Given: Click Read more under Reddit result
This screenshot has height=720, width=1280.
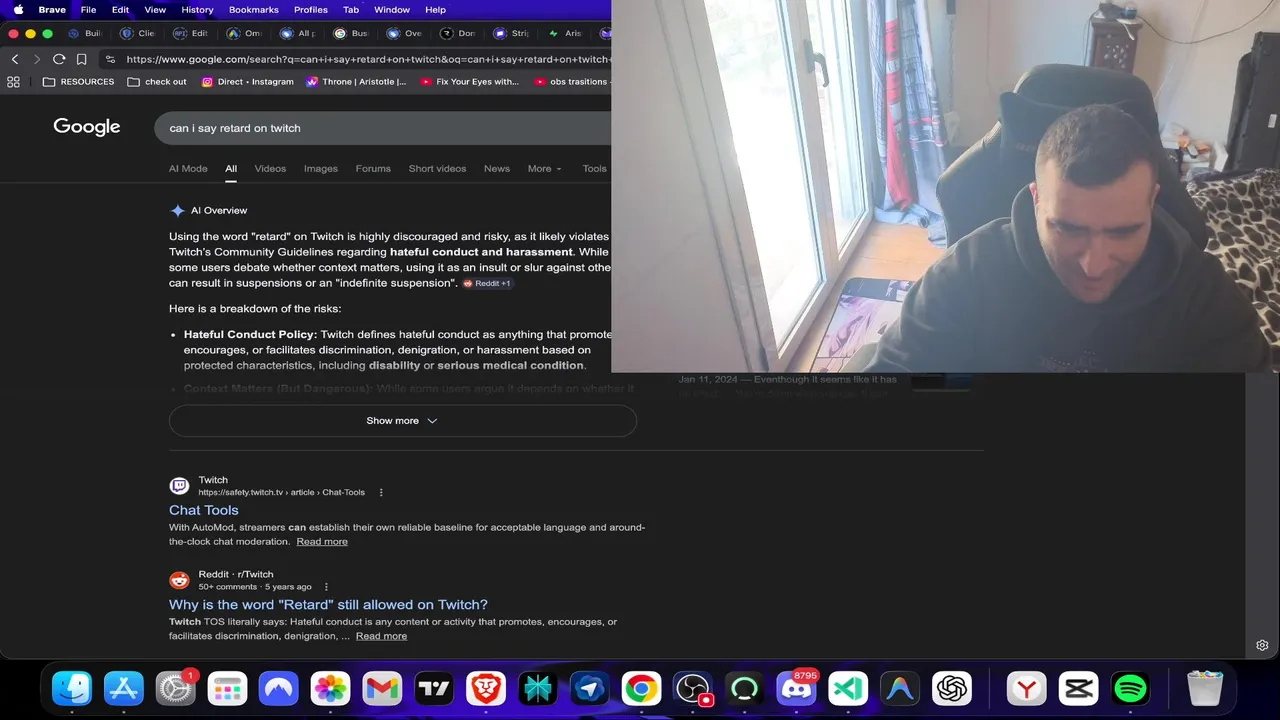Looking at the screenshot, I should (x=381, y=635).
